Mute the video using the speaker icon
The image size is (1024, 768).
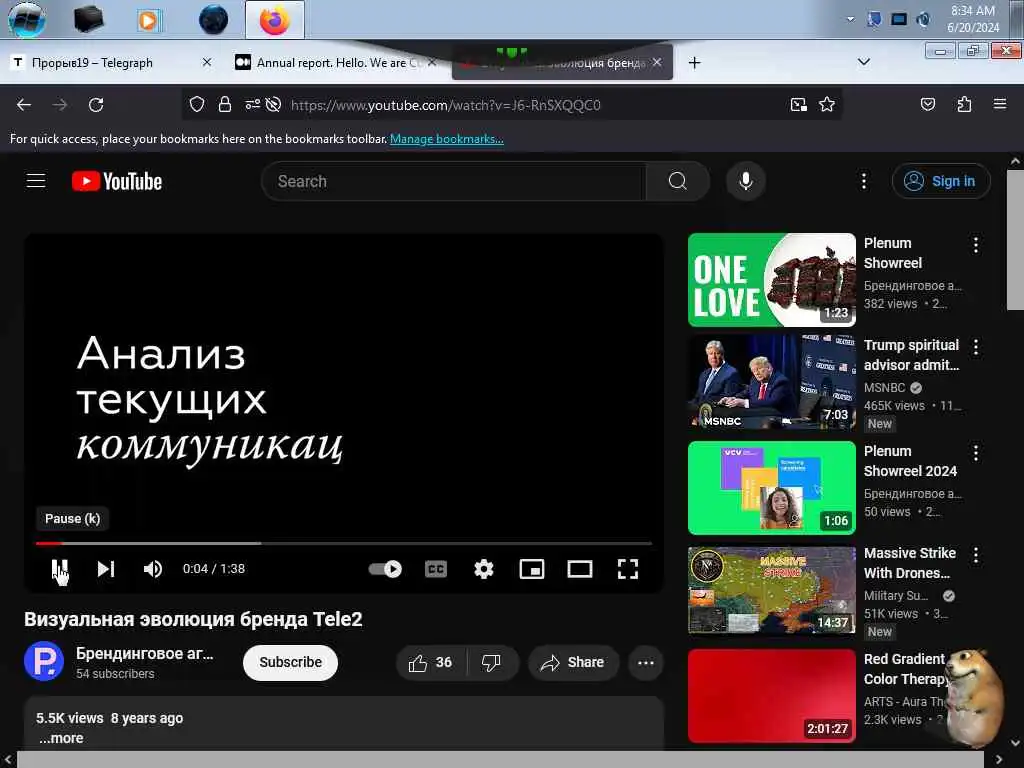[x=153, y=569]
